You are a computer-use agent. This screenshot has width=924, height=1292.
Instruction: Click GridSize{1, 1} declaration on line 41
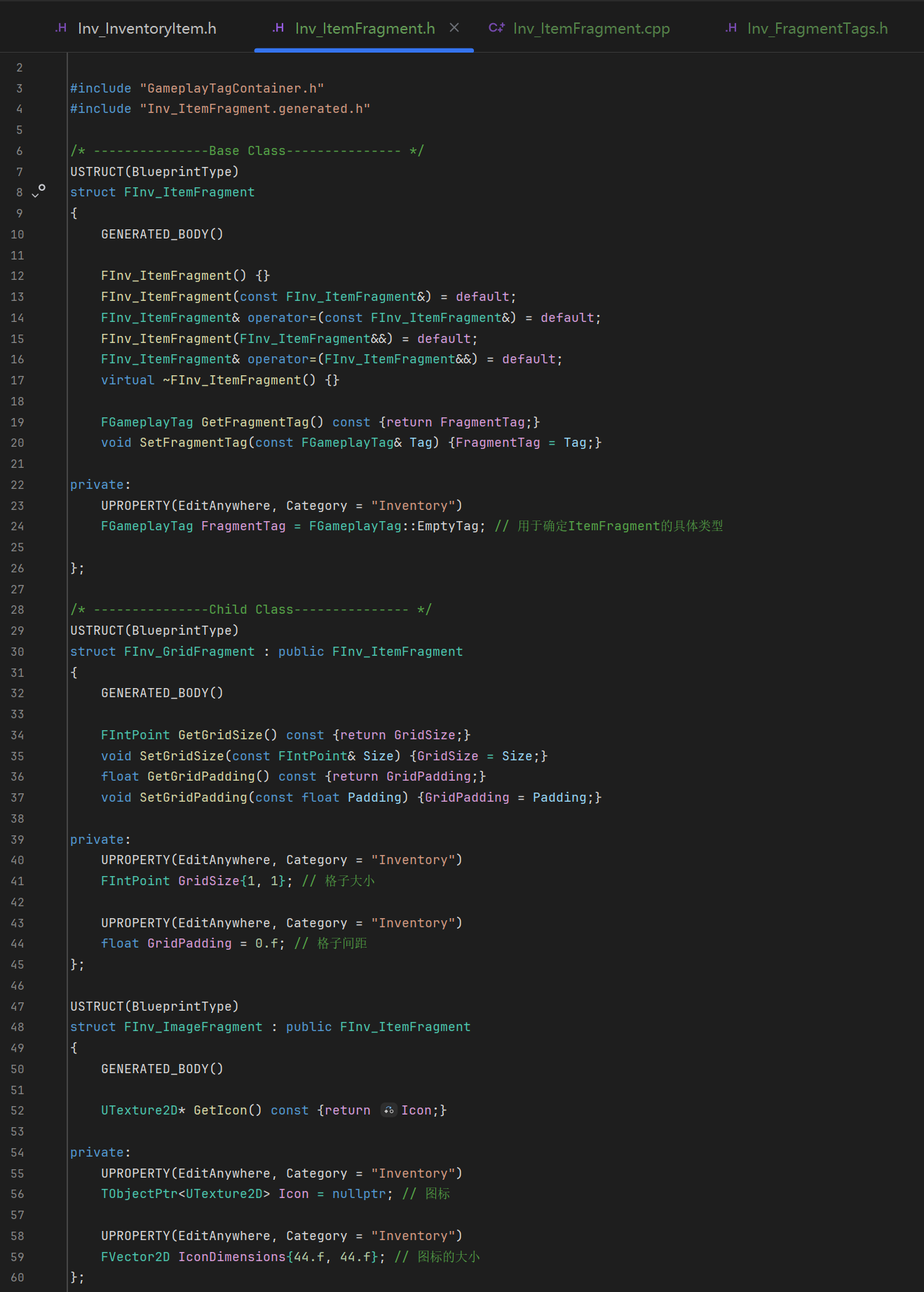click(232, 881)
